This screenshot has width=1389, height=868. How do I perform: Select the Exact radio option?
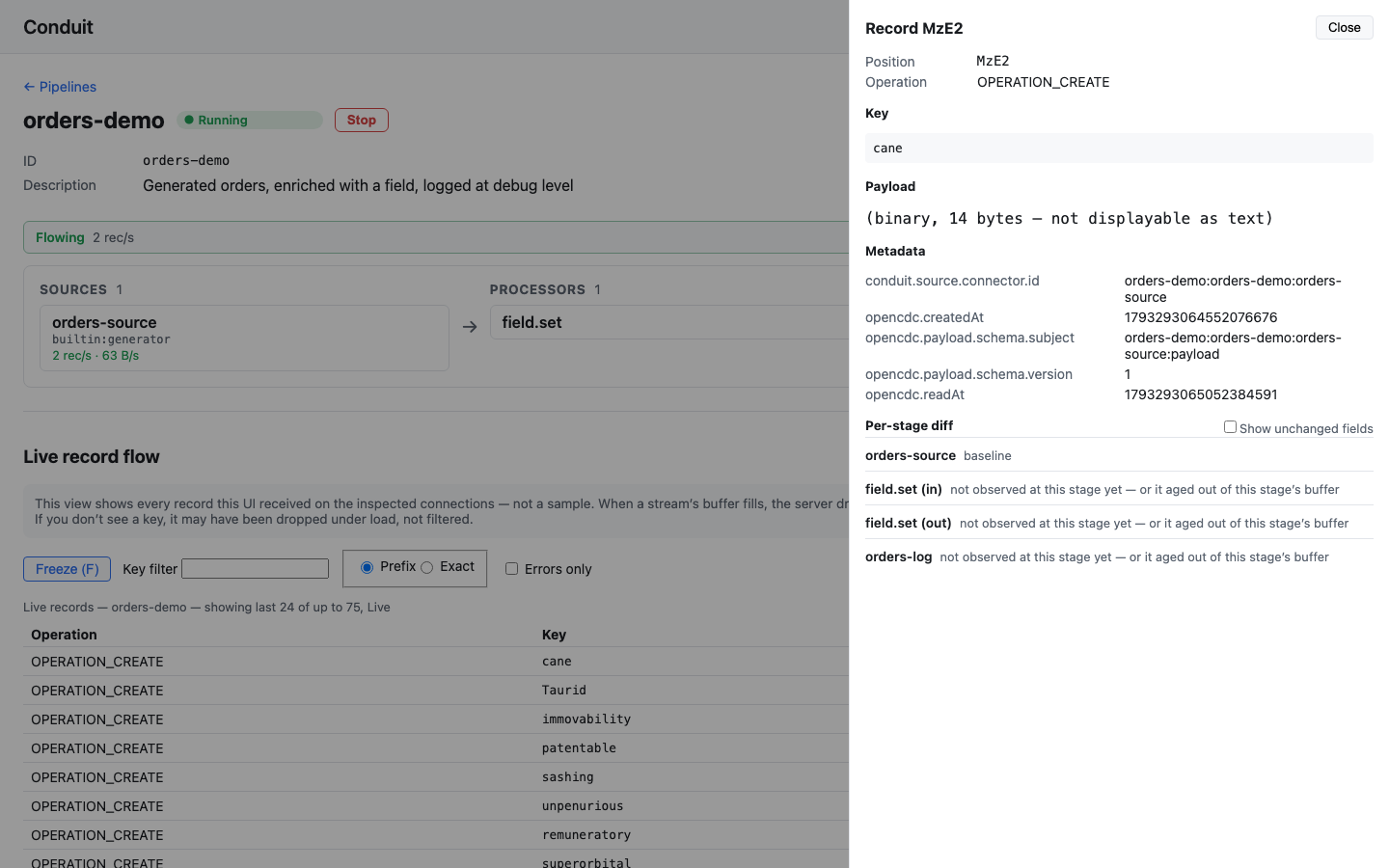point(426,567)
